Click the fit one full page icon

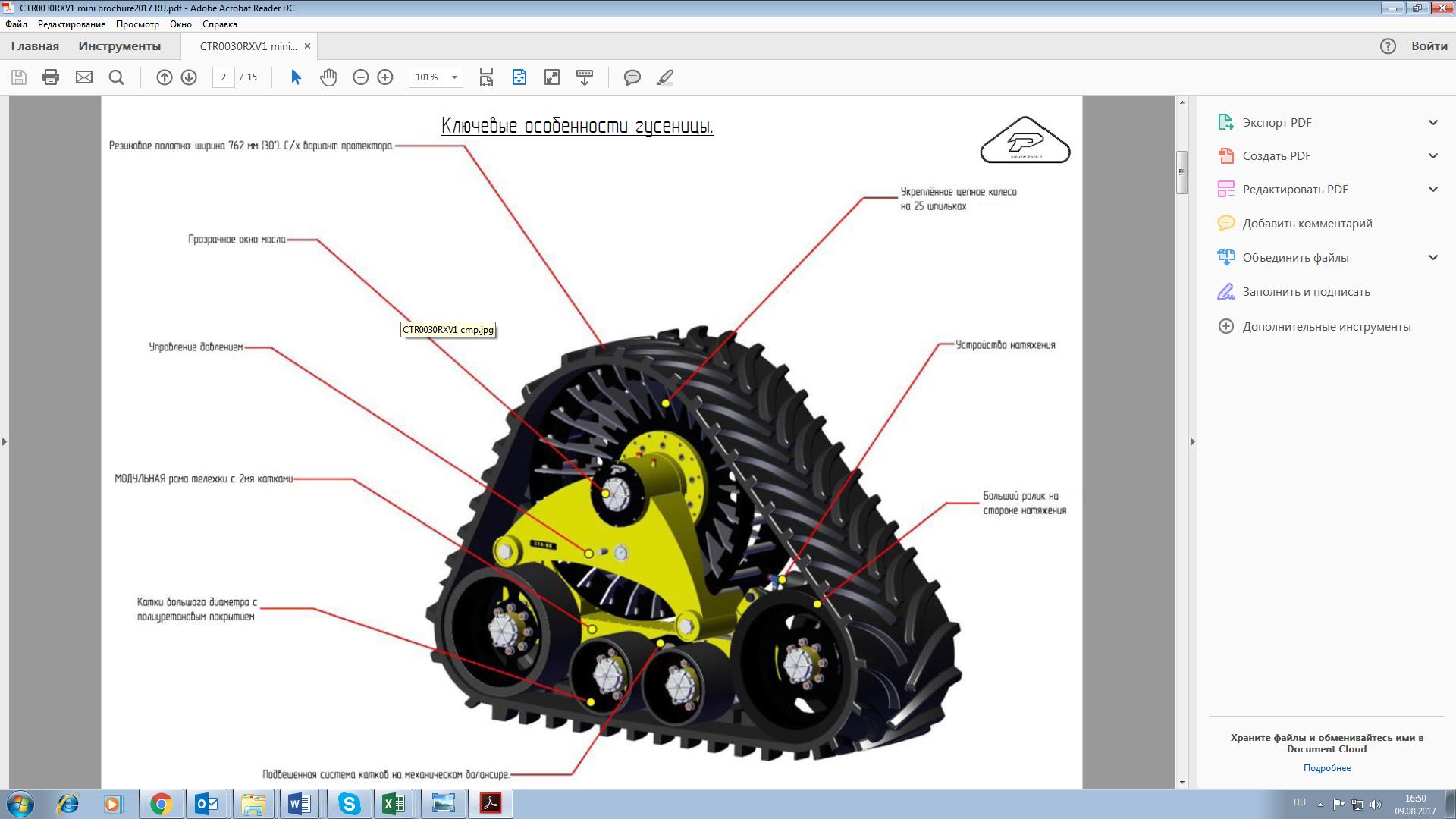click(x=519, y=77)
